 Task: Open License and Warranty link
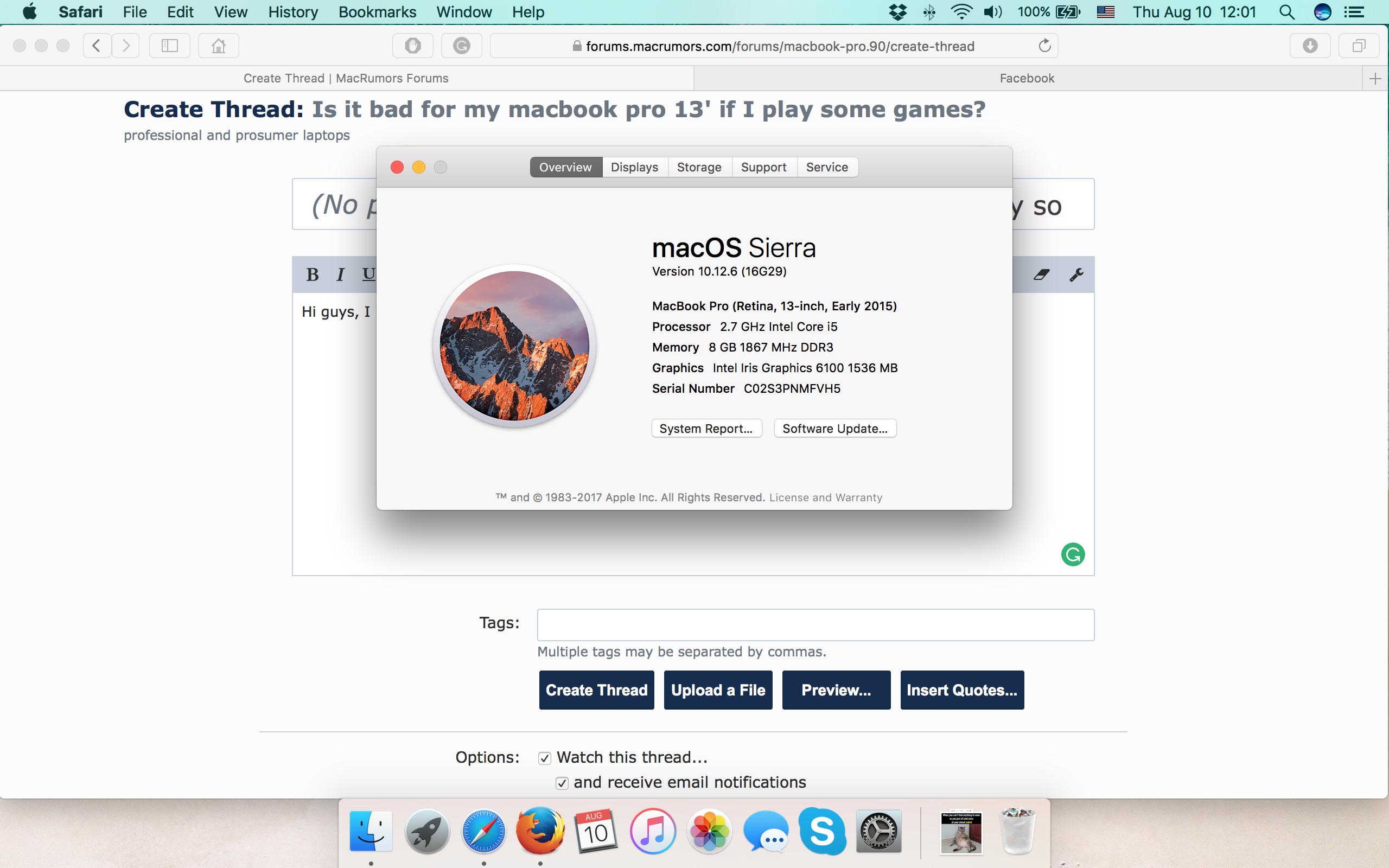[825, 497]
